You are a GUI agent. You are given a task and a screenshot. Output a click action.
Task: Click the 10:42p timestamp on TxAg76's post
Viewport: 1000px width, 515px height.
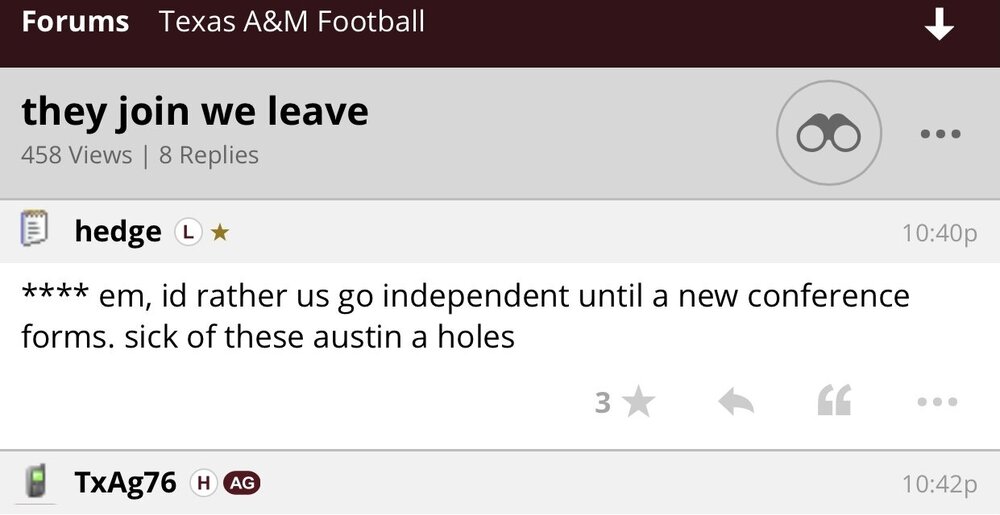coord(939,484)
